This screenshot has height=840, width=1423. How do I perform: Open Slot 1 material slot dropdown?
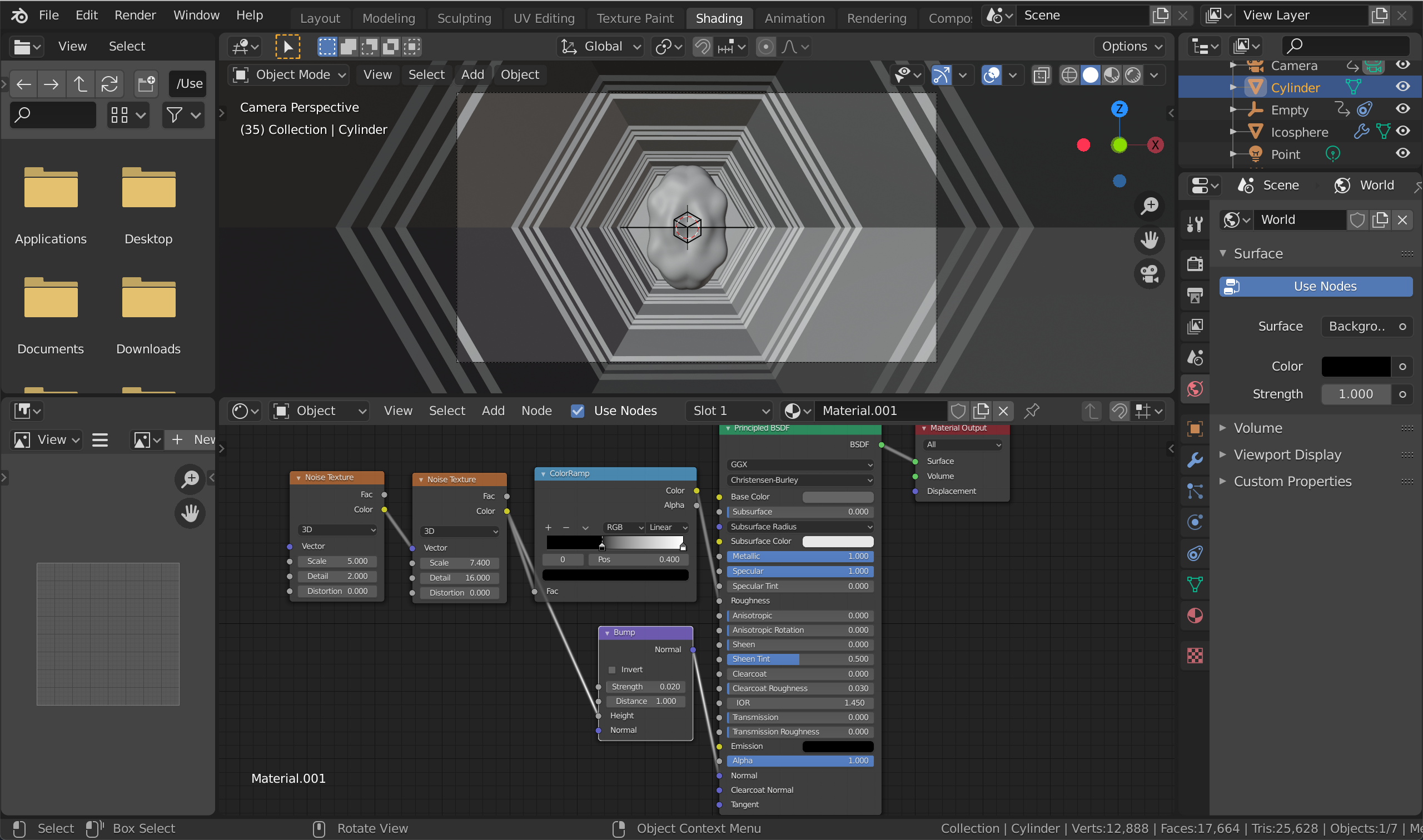pyautogui.click(x=729, y=411)
